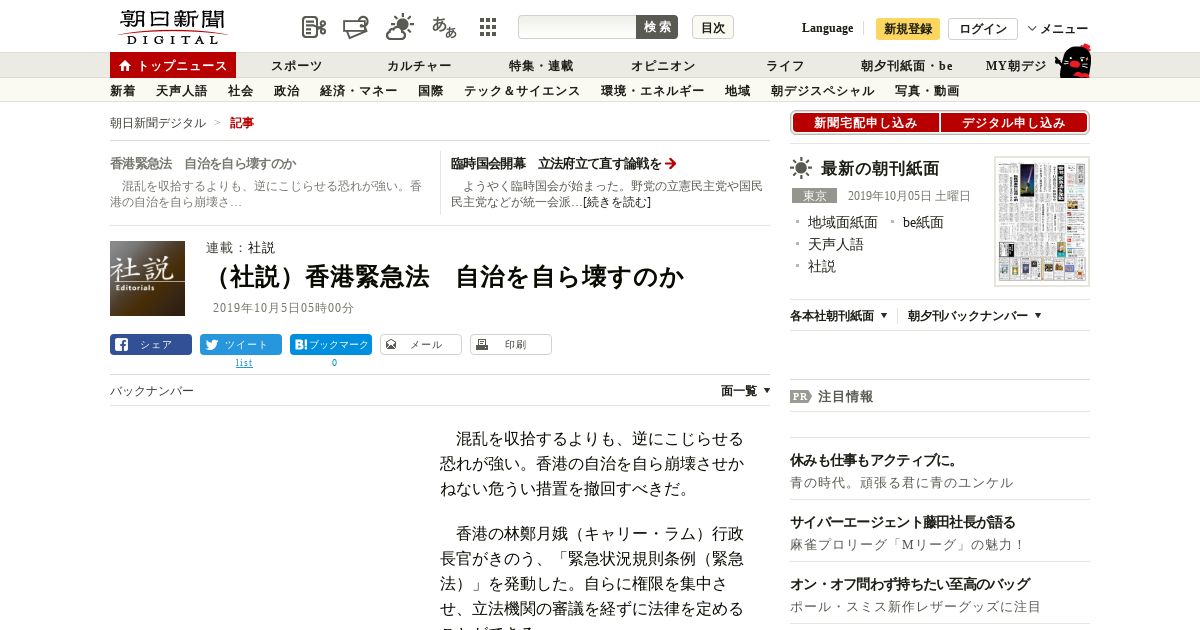Open the weather sun-cloud icon
Image resolution: width=1200 pixels, height=630 pixels.
pyautogui.click(x=400, y=27)
